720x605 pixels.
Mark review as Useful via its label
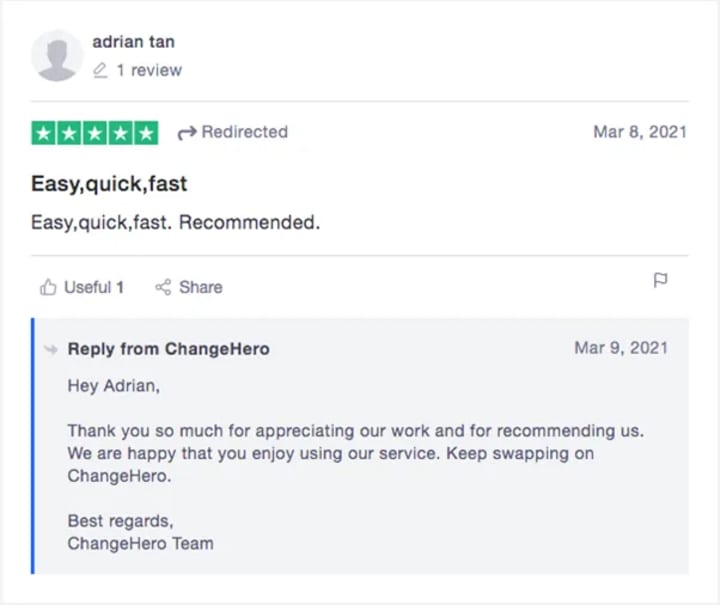click(94, 287)
